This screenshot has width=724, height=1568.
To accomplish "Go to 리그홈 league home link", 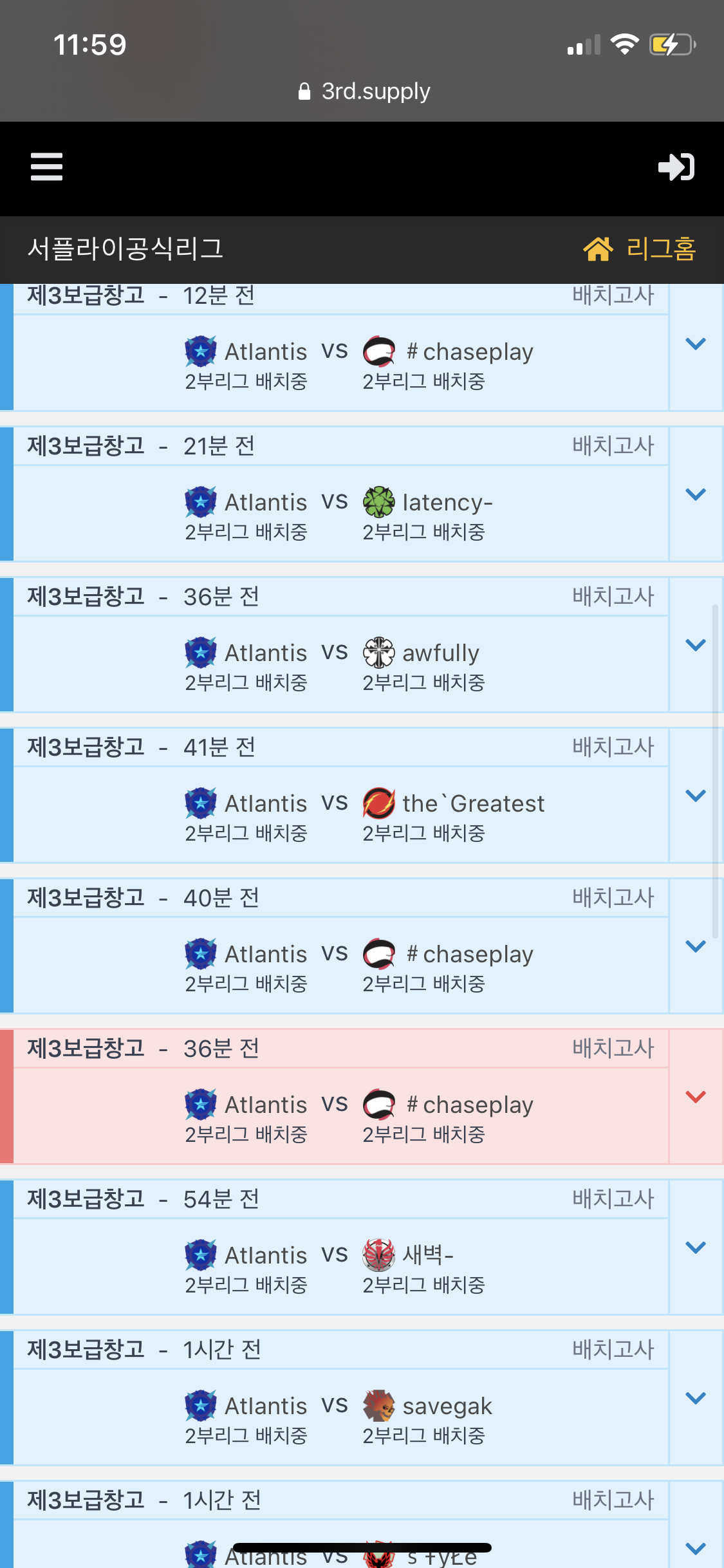I will pos(661,249).
